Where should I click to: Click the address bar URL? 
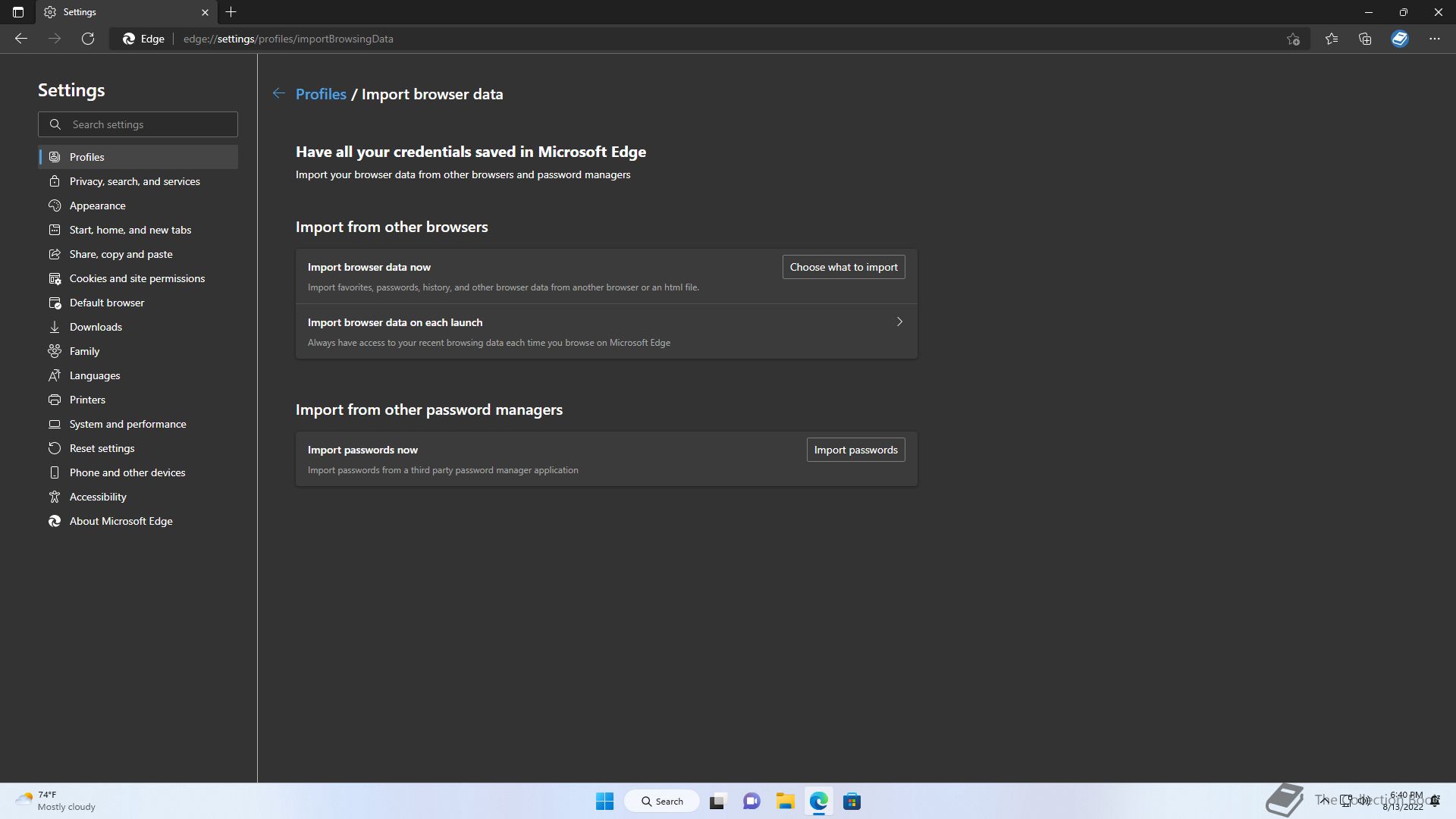[288, 39]
